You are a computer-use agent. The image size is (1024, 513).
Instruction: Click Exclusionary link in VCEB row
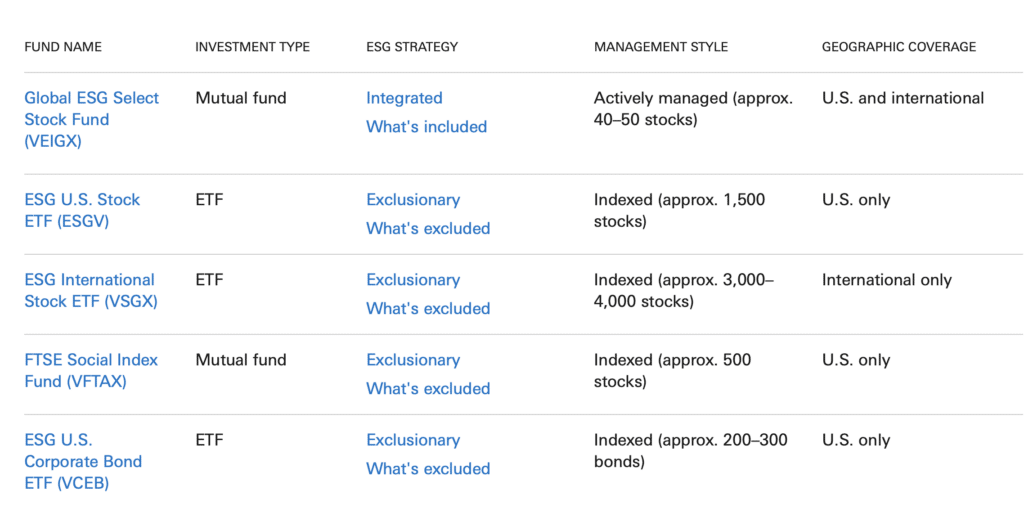point(413,441)
